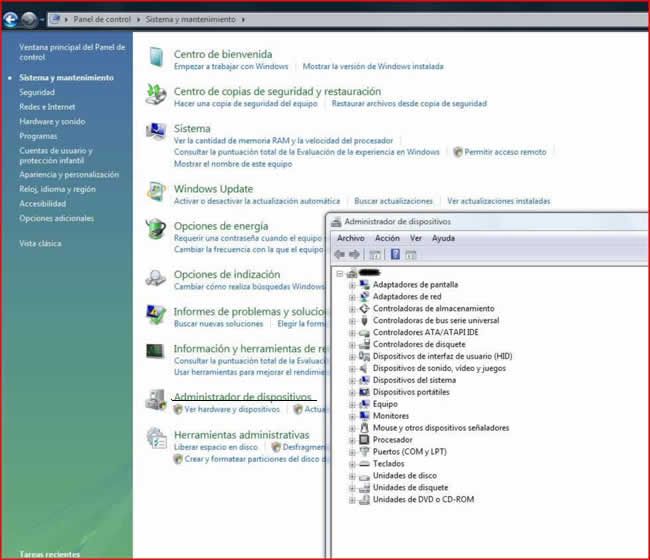The image size is (650, 560).
Task: Expand Controladores ATA/ATAPI IDE node
Action: 352,333
